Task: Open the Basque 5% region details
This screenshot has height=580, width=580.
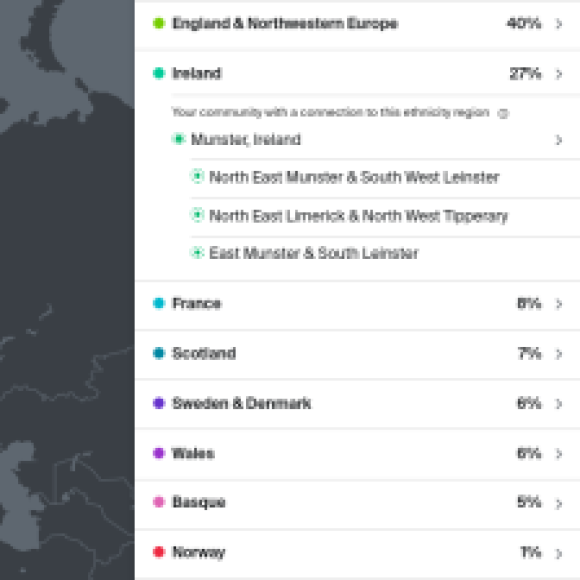Action: click(x=358, y=503)
